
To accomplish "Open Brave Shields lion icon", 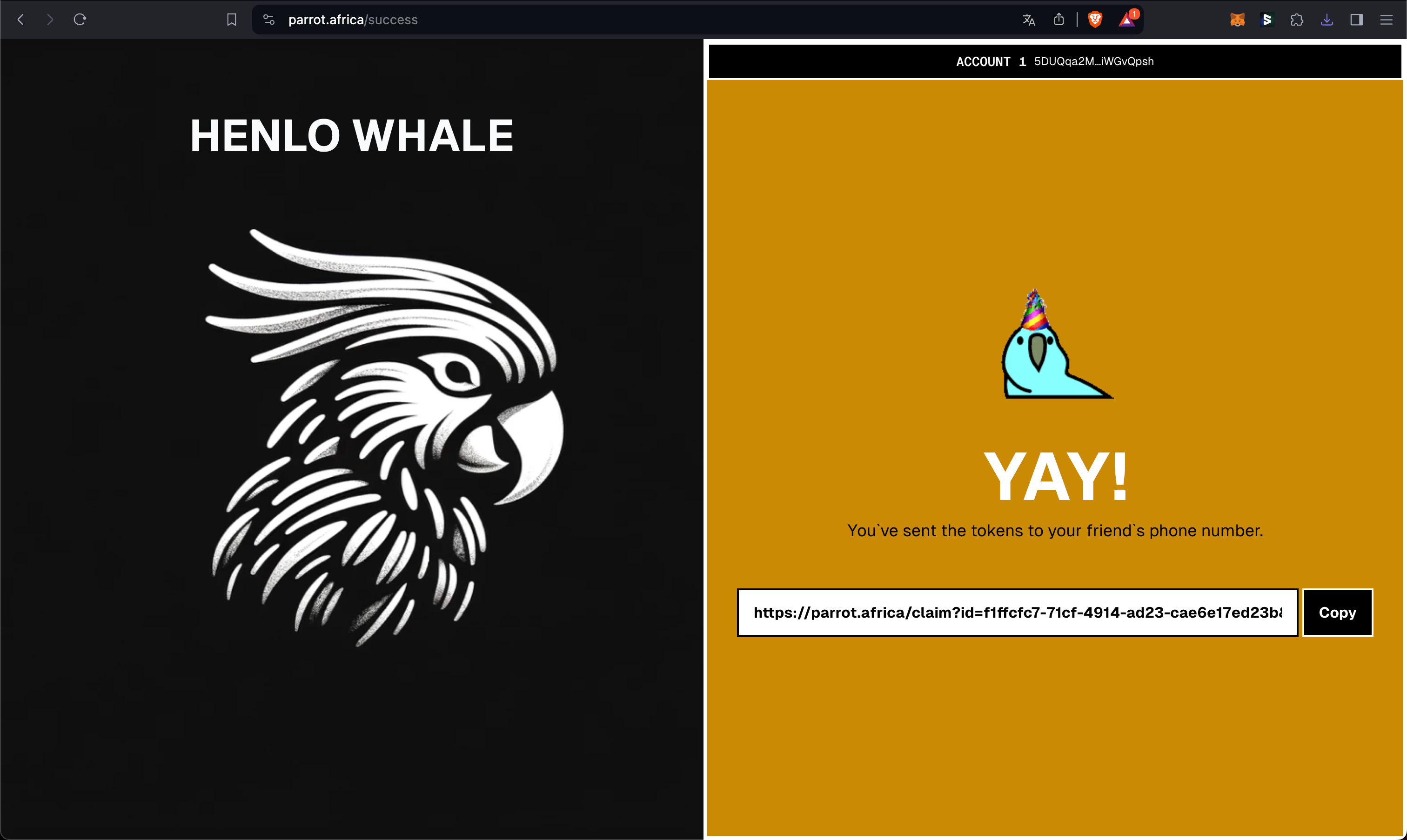I will coord(1095,20).
